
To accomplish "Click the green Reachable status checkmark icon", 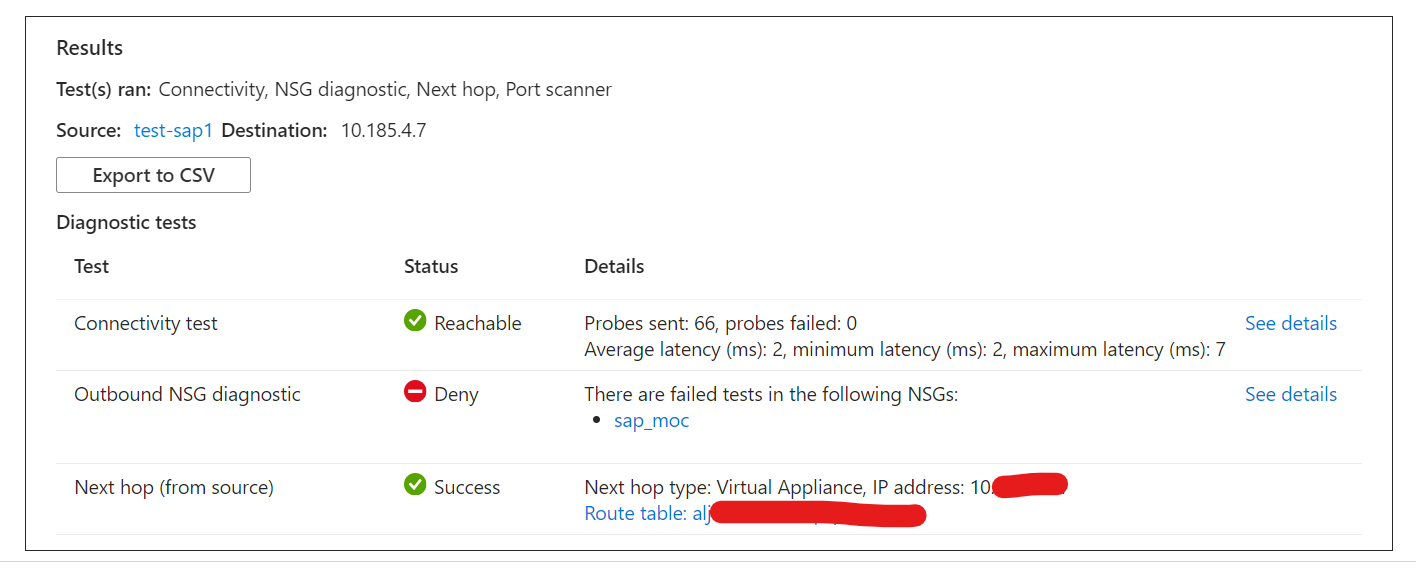I will 415,321.
